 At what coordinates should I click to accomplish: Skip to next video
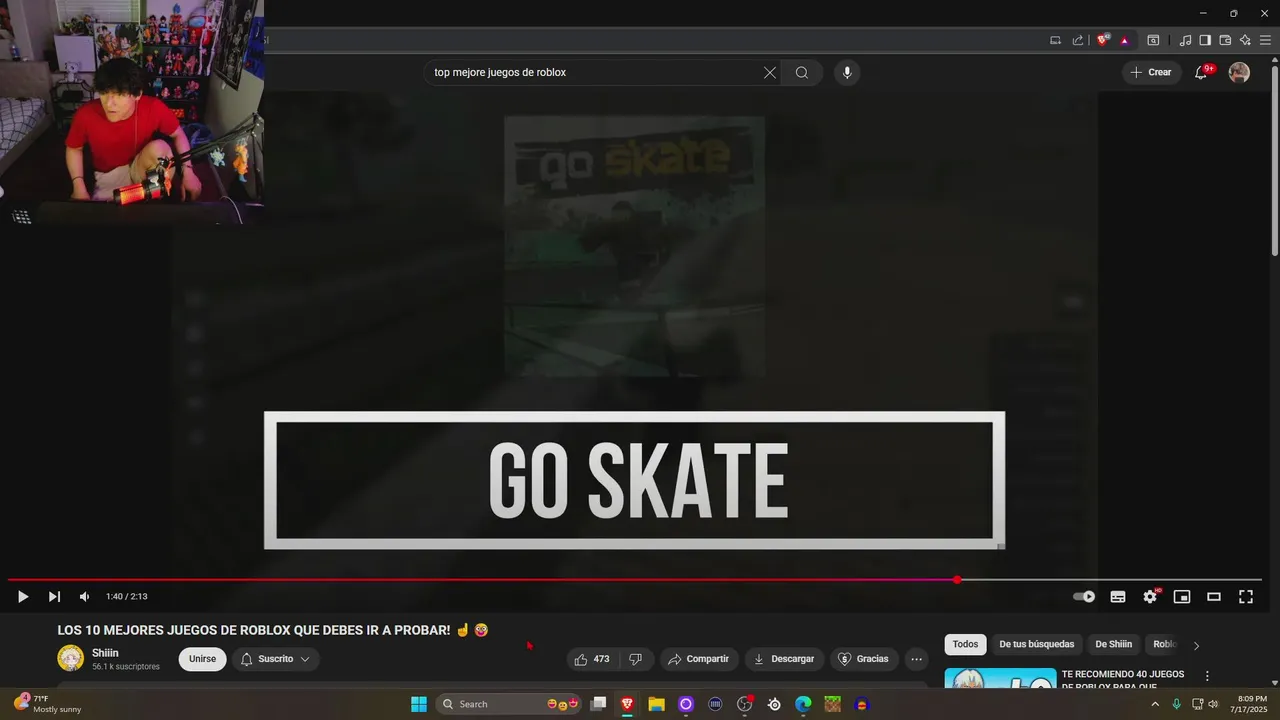click(x=54, y=597)
